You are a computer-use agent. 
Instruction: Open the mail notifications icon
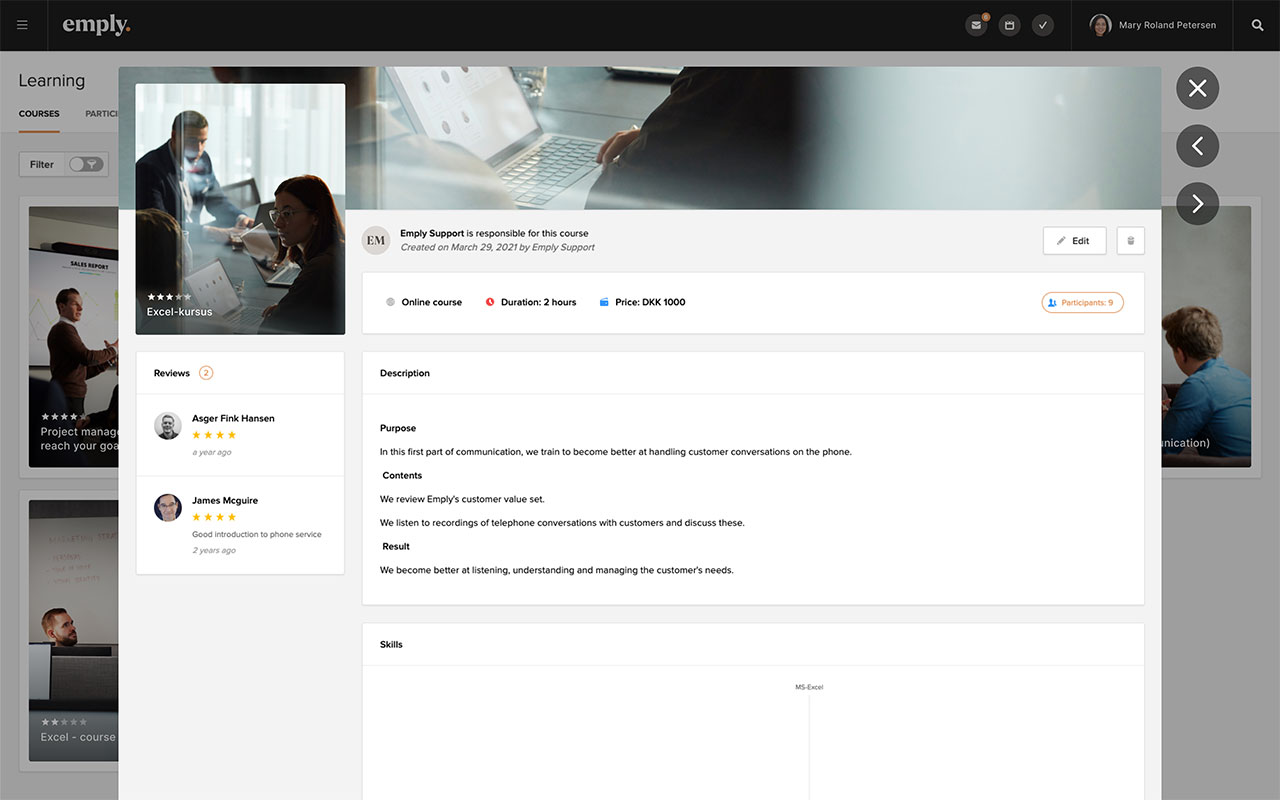point(976,25)
